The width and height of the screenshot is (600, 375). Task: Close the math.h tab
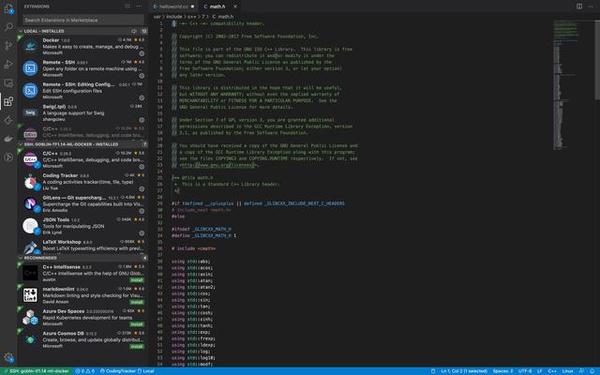click(x=235, y=7)
